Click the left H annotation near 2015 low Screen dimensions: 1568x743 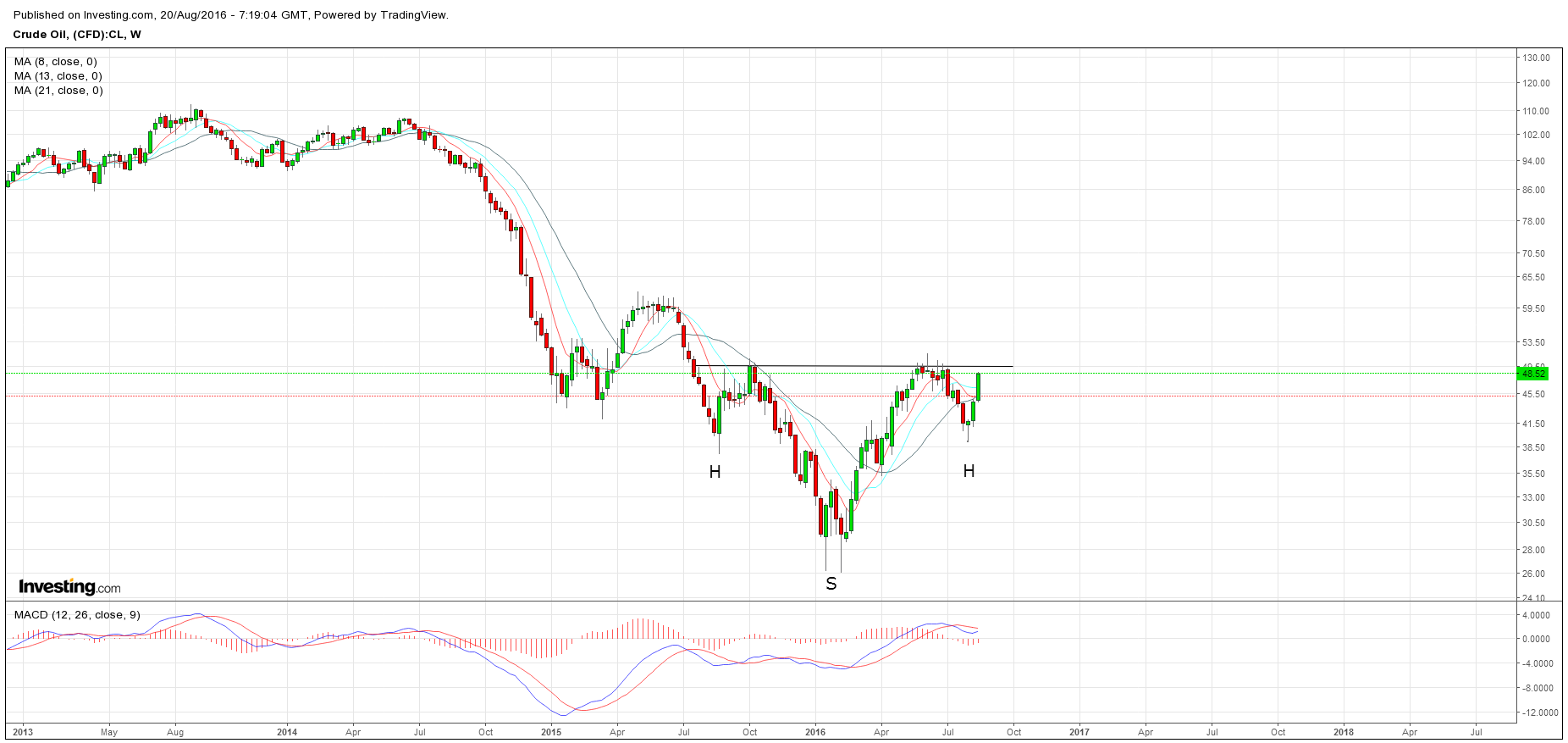click(x=715, y=472)
